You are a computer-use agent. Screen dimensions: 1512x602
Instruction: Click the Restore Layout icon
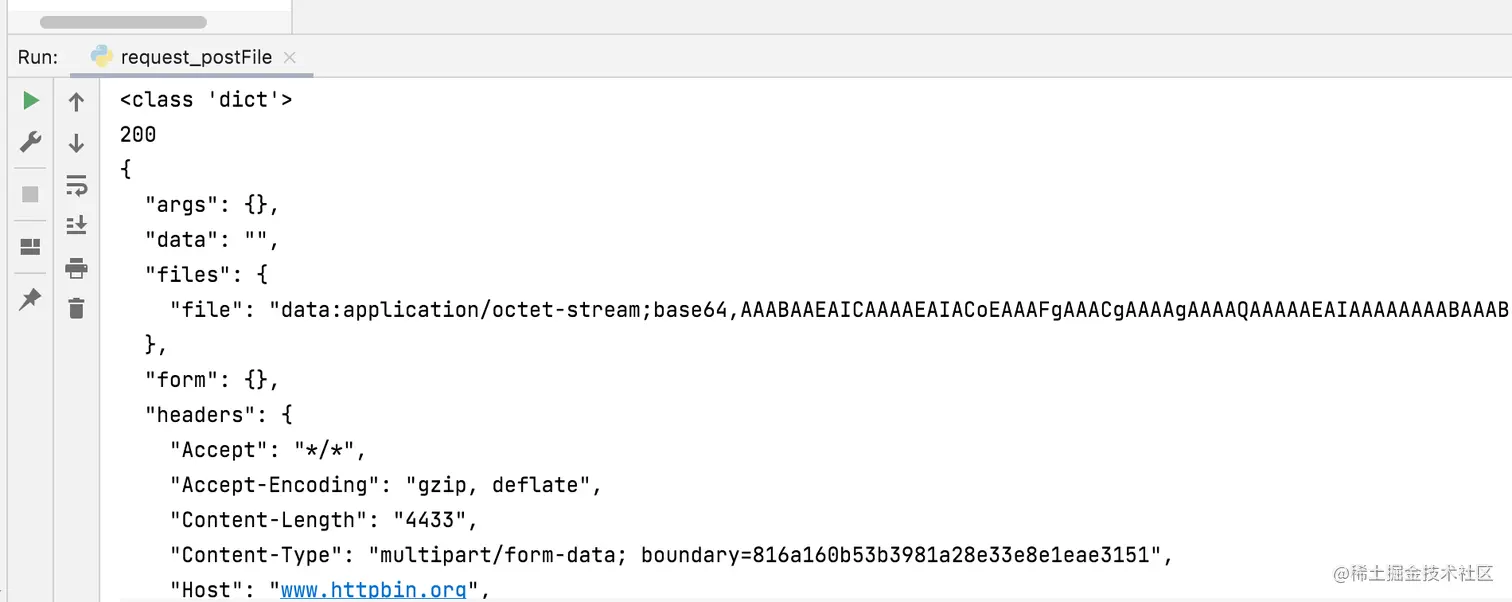point(31,246)
